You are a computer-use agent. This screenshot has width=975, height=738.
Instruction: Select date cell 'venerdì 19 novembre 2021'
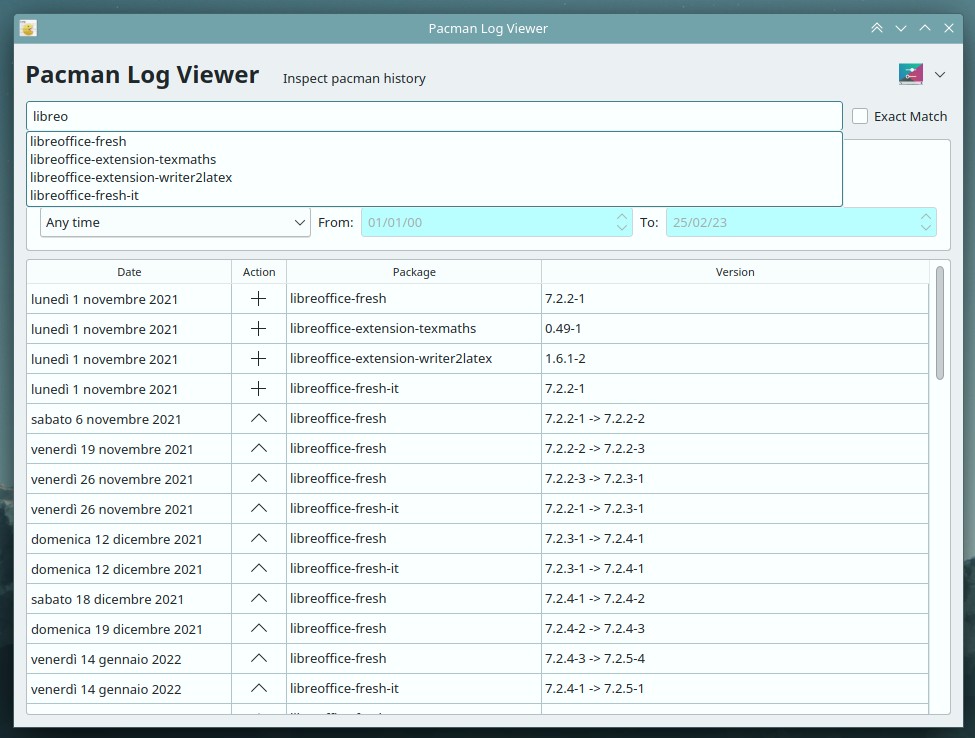click(x=129, y=449)
